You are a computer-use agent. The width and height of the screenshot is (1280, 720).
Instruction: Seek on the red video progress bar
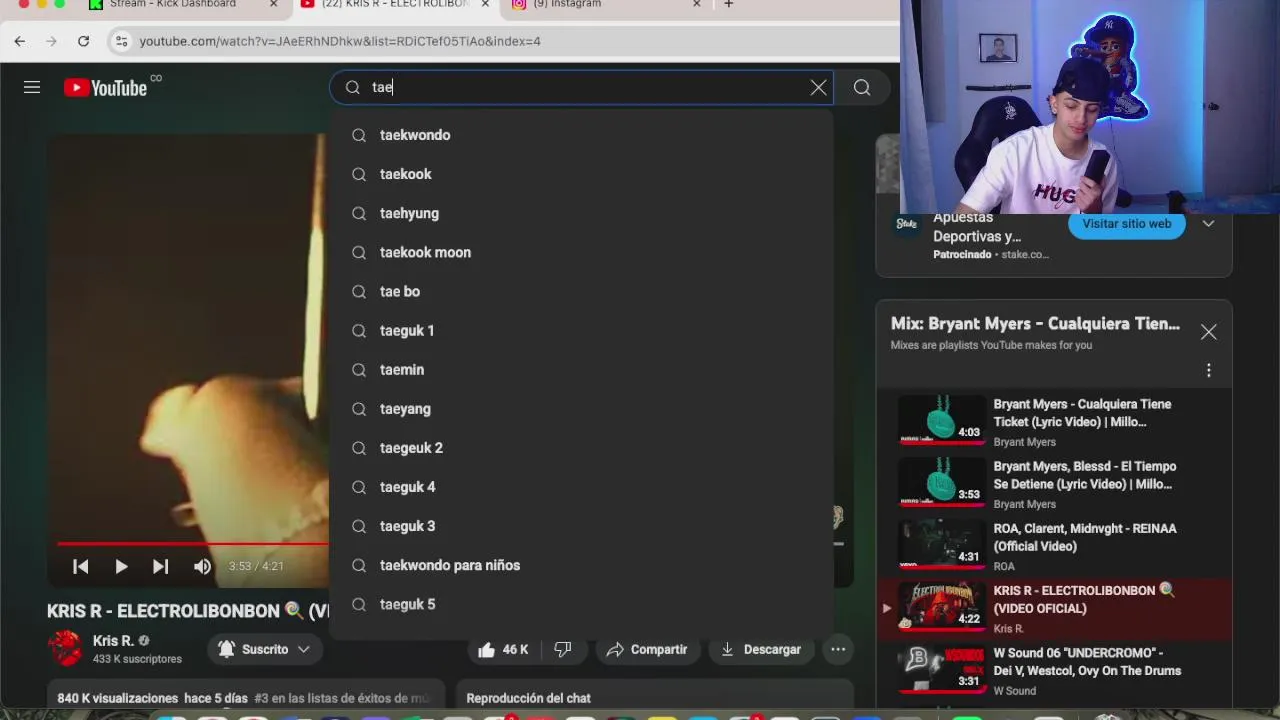coord(192,544)
